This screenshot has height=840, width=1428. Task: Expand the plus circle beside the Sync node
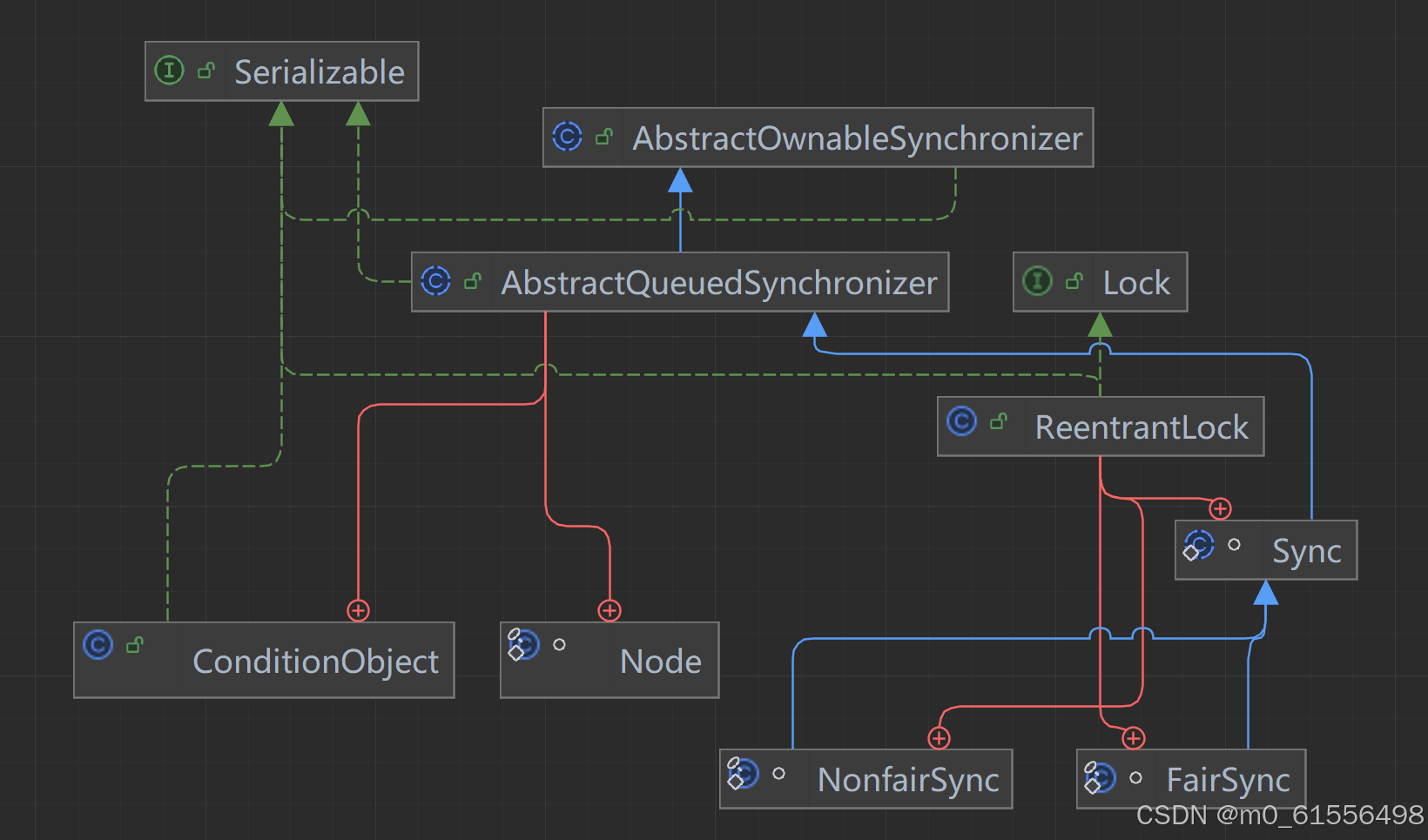[1220, 508]
